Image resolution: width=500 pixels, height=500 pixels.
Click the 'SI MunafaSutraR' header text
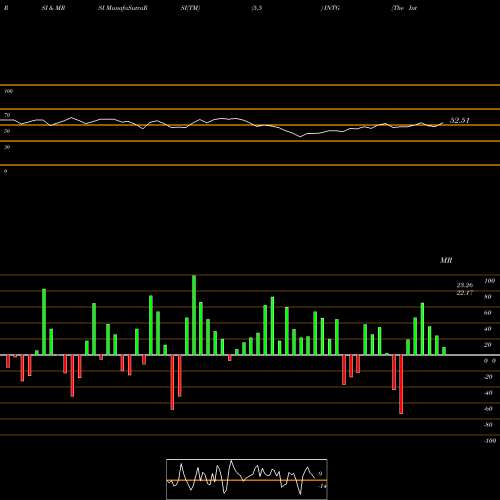[123, 8]
